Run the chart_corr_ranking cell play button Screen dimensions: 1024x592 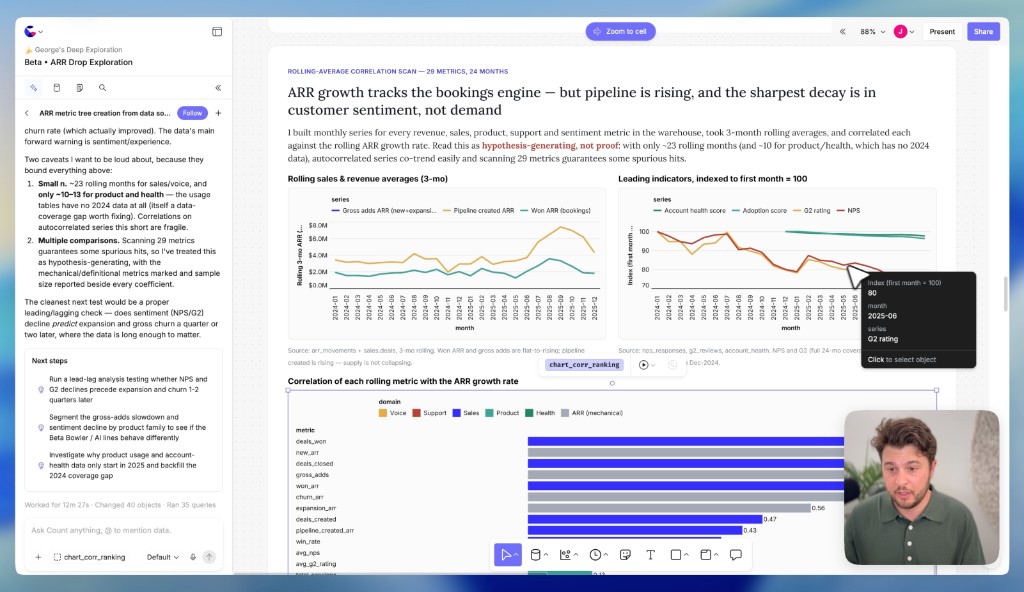pos(643,365)
